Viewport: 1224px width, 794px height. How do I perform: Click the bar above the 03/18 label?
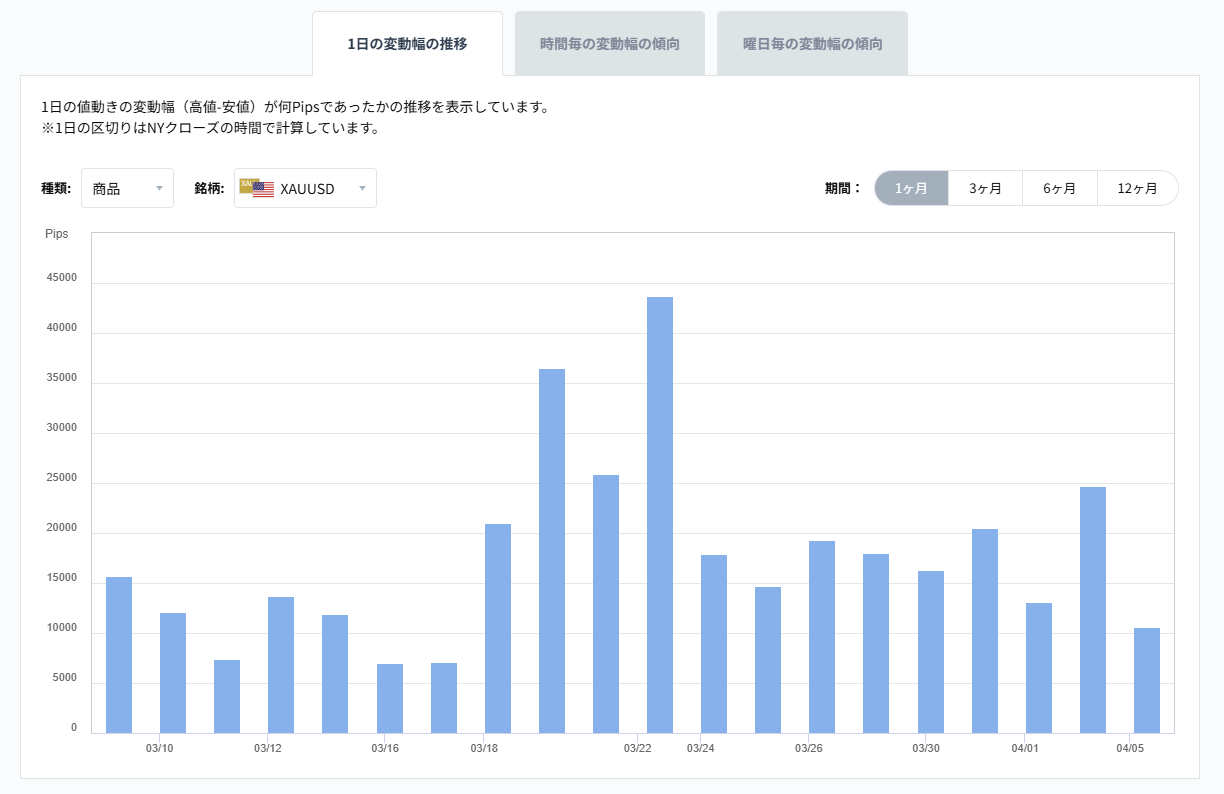(497, 625)
